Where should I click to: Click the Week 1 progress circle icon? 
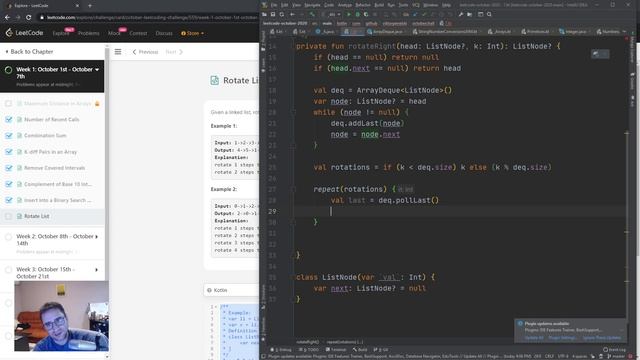pos(8,70)
